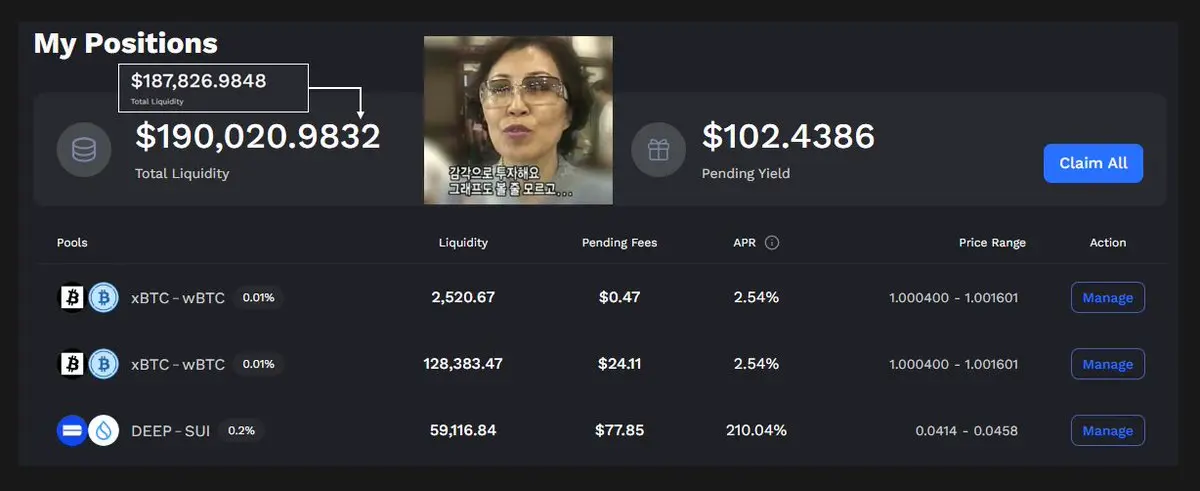Click the woman with glasses meme image
1200x491 pixels.
tap(518, 120)
